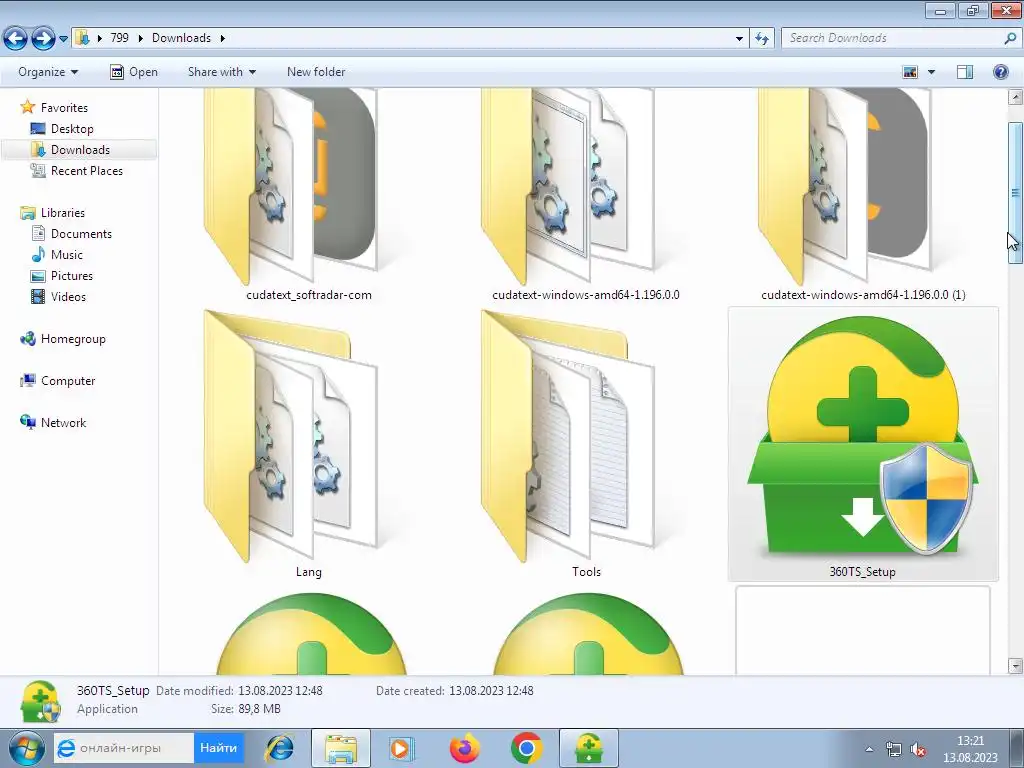This screenshot has width=1024, height=768.
Task: Select the 799 breadcrumb segment
Action: (120, 38)
